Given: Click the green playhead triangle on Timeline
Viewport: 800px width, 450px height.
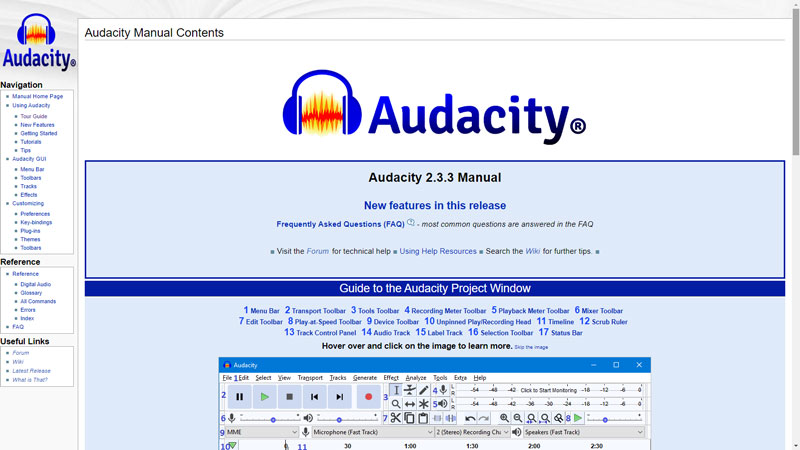Looking at the screenshot, I should coord(233,445).
